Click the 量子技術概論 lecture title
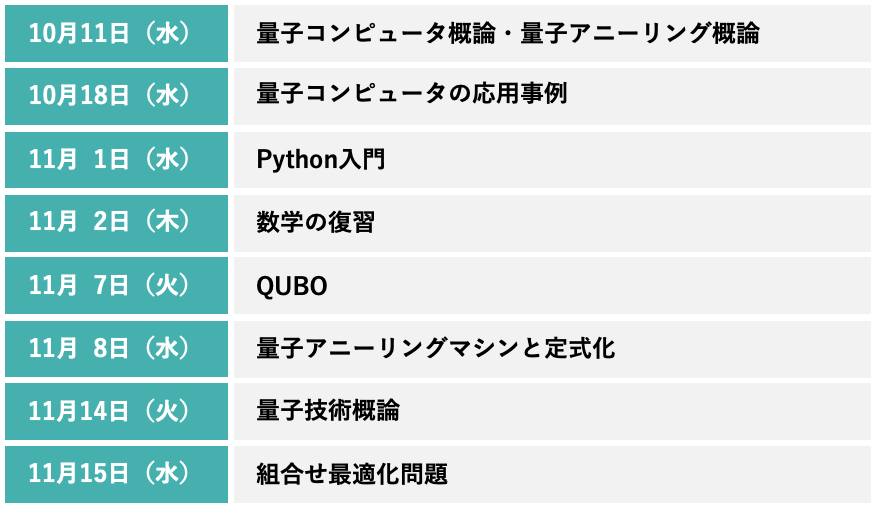The image size is (876, 509). (x=328, y=411)
